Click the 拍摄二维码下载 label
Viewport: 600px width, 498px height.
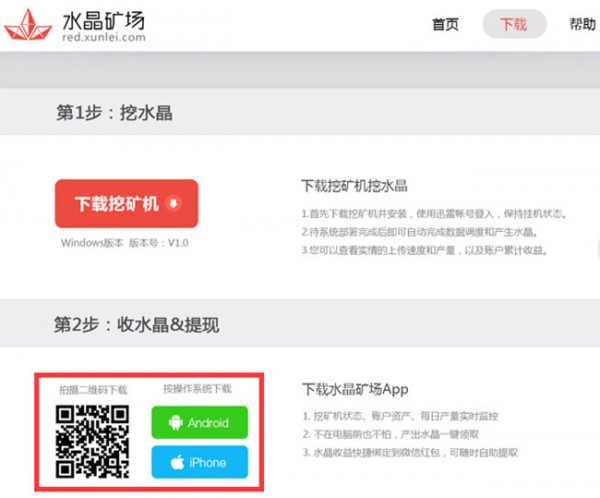(x=93, y=390)
